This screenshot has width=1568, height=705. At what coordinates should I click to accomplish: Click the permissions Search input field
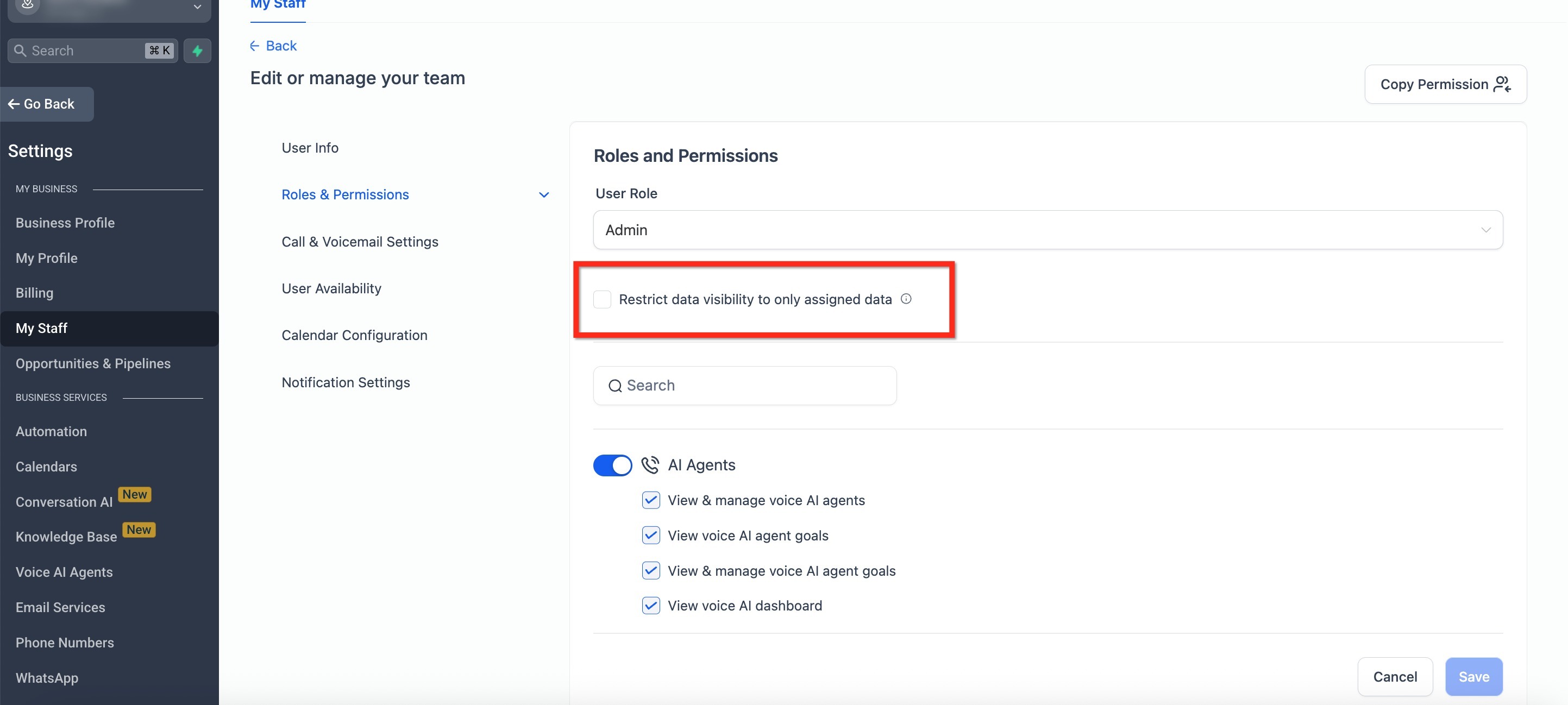[x=755, y=386]
